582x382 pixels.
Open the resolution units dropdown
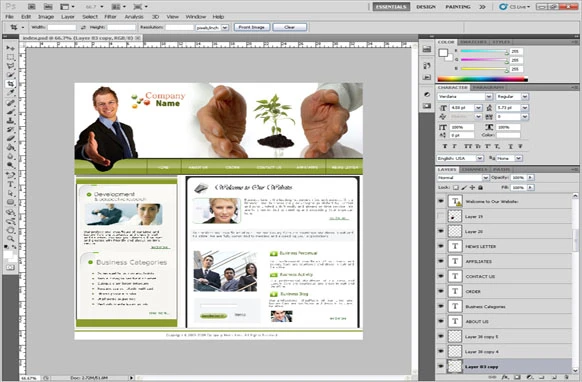[x=225, y=27]
